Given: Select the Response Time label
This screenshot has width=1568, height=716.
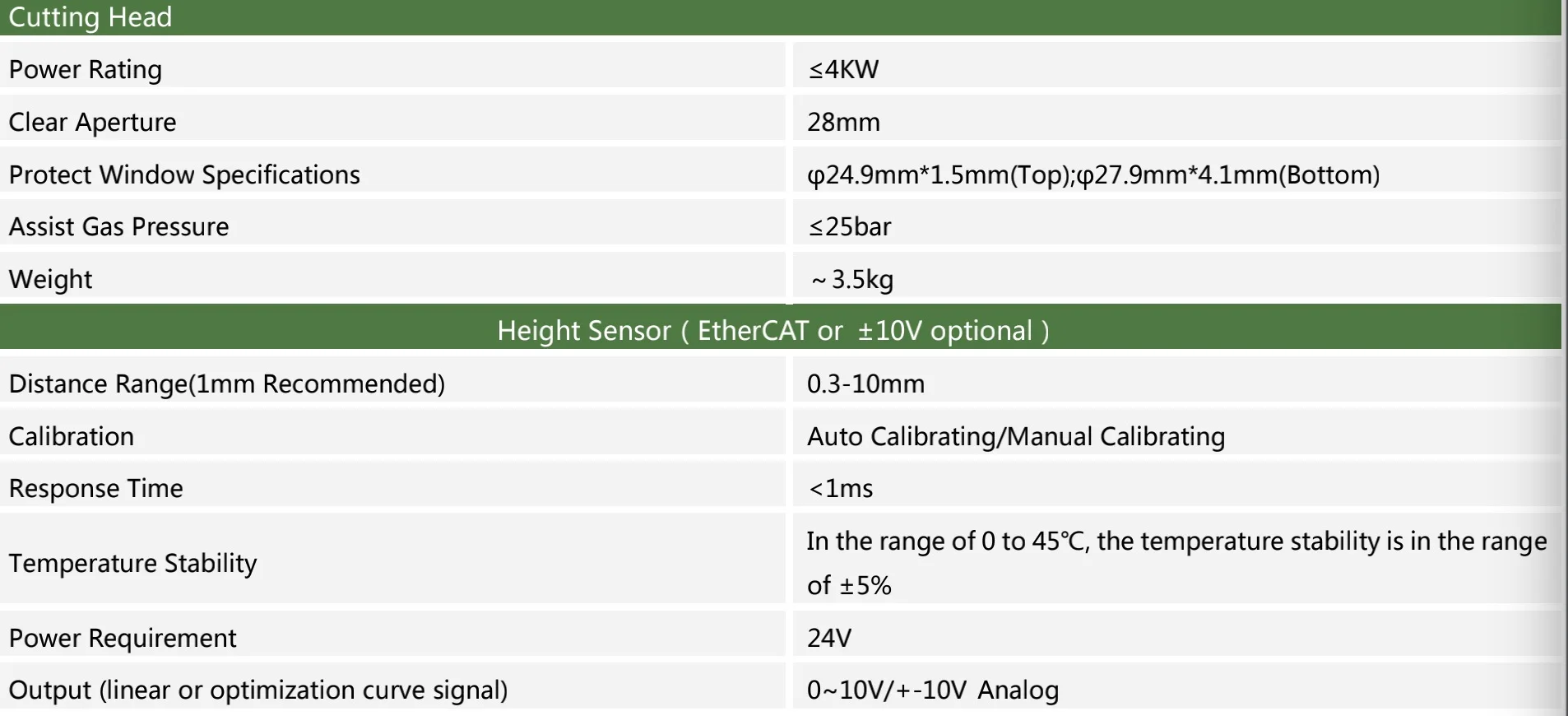Looking at the screenshot, I should (x=96, y=489).
